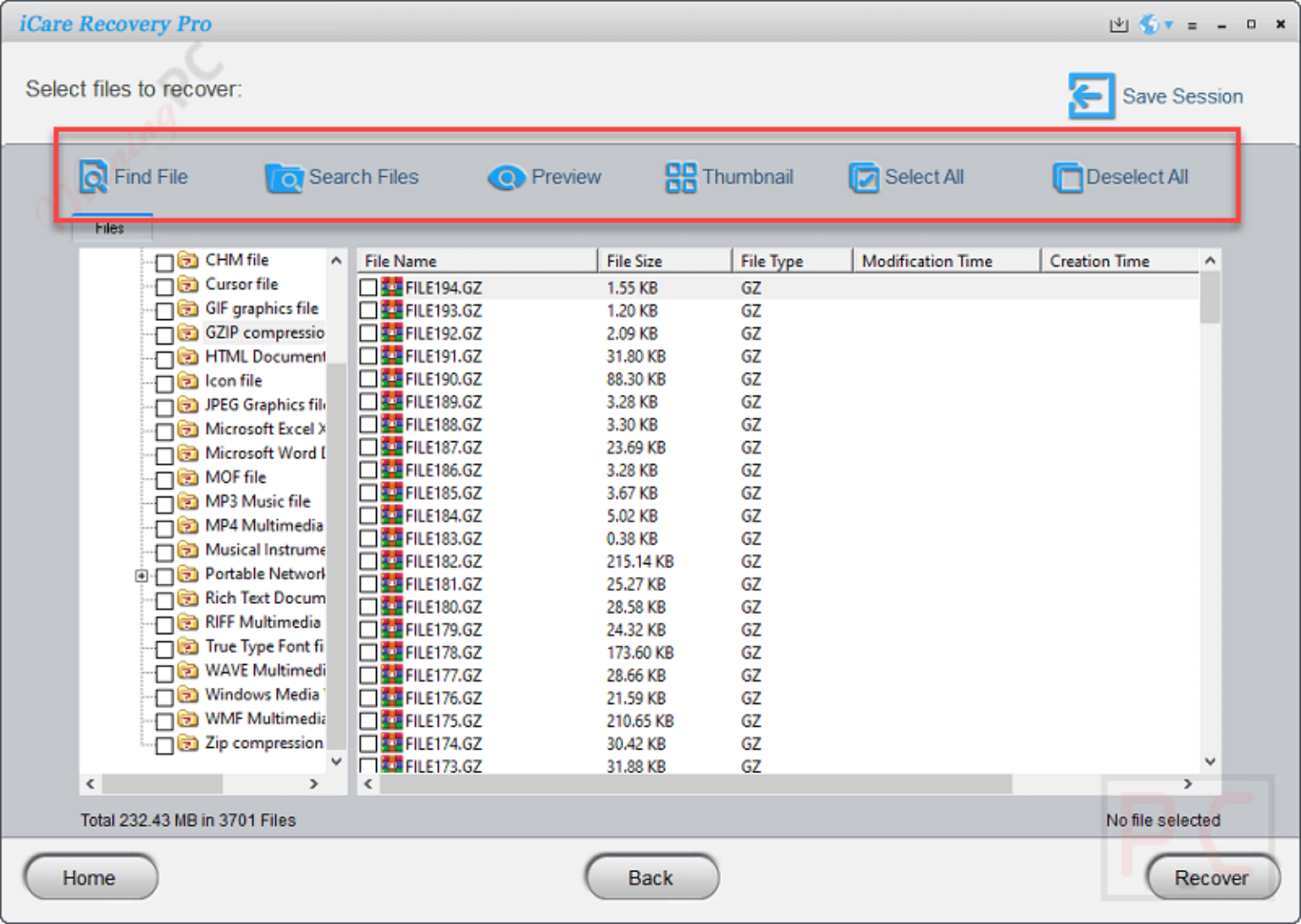
Task: Click the Modification Time column header
Action: click(x=927, y=260)
